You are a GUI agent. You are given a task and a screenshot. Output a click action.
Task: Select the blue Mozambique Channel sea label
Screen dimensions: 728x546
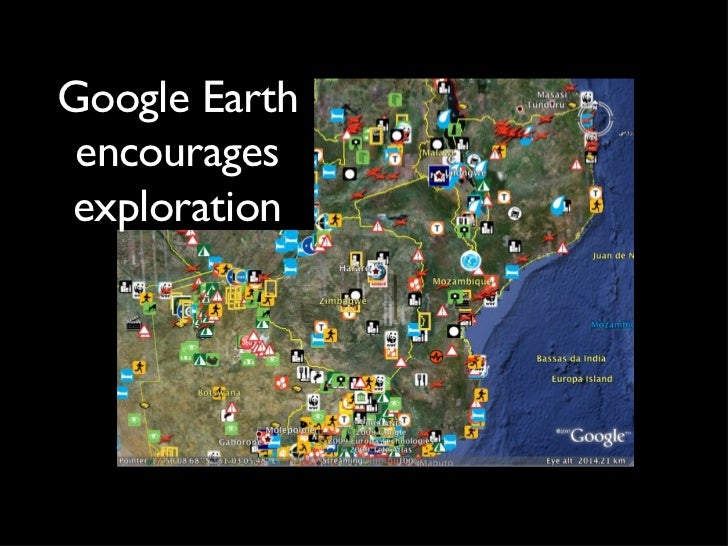pyautogui.click(x=612, y=325)
